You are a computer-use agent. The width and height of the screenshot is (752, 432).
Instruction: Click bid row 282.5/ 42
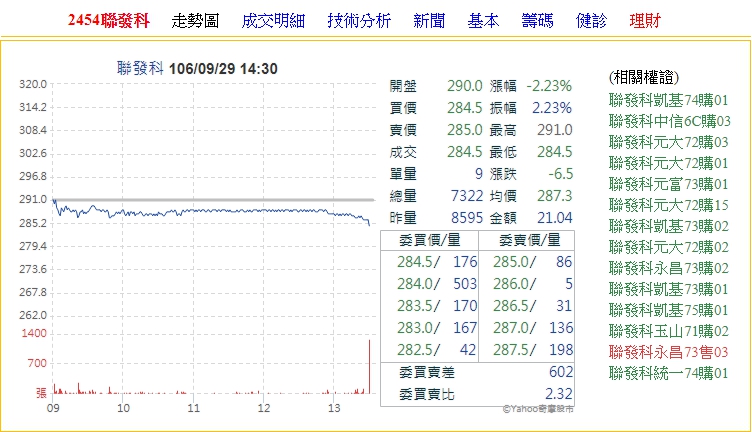pyautogui.click(x=437, y=350)
